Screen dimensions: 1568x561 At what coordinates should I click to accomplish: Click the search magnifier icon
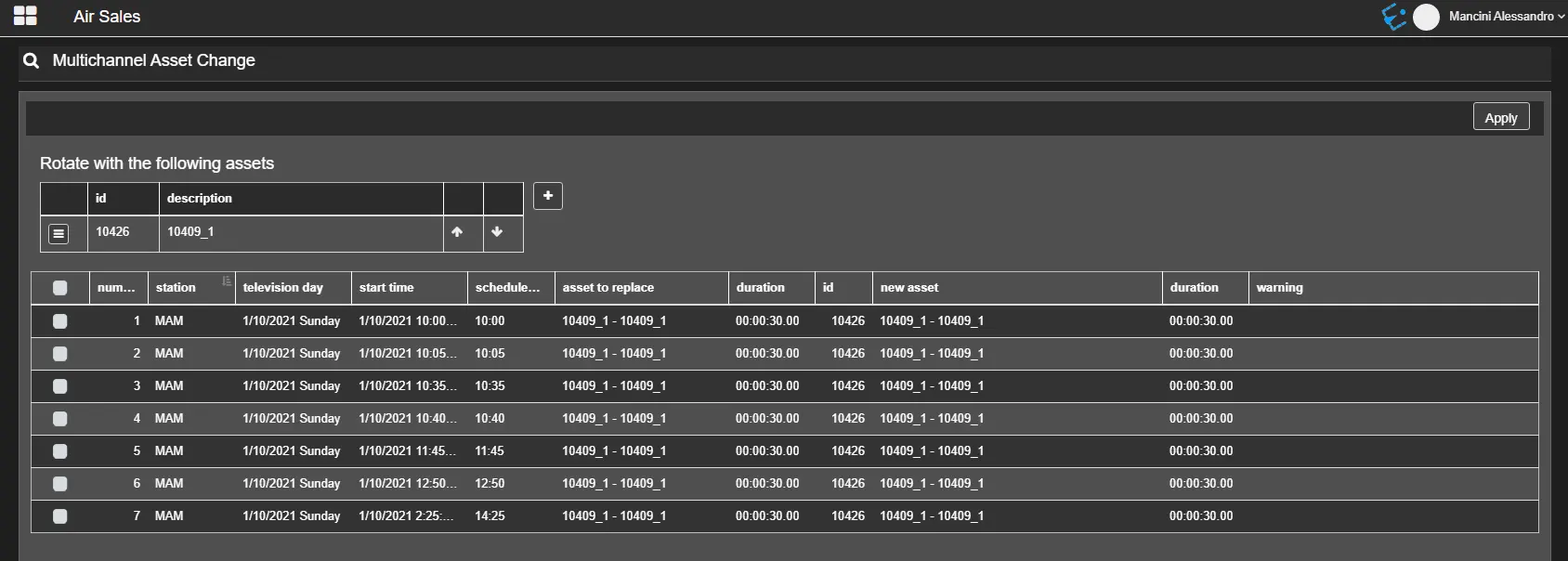[x=32, y=60]
